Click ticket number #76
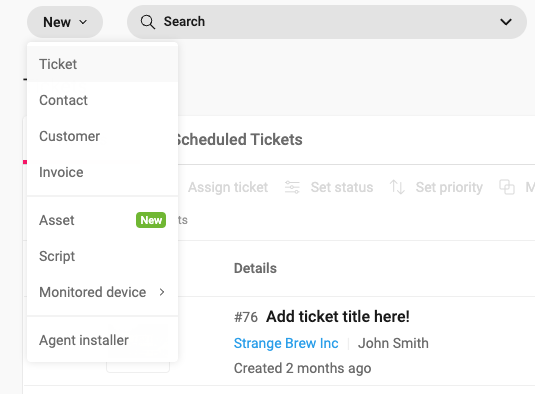Image resolution: width=535 pixels, height=394 pixels. pos(246,317)
